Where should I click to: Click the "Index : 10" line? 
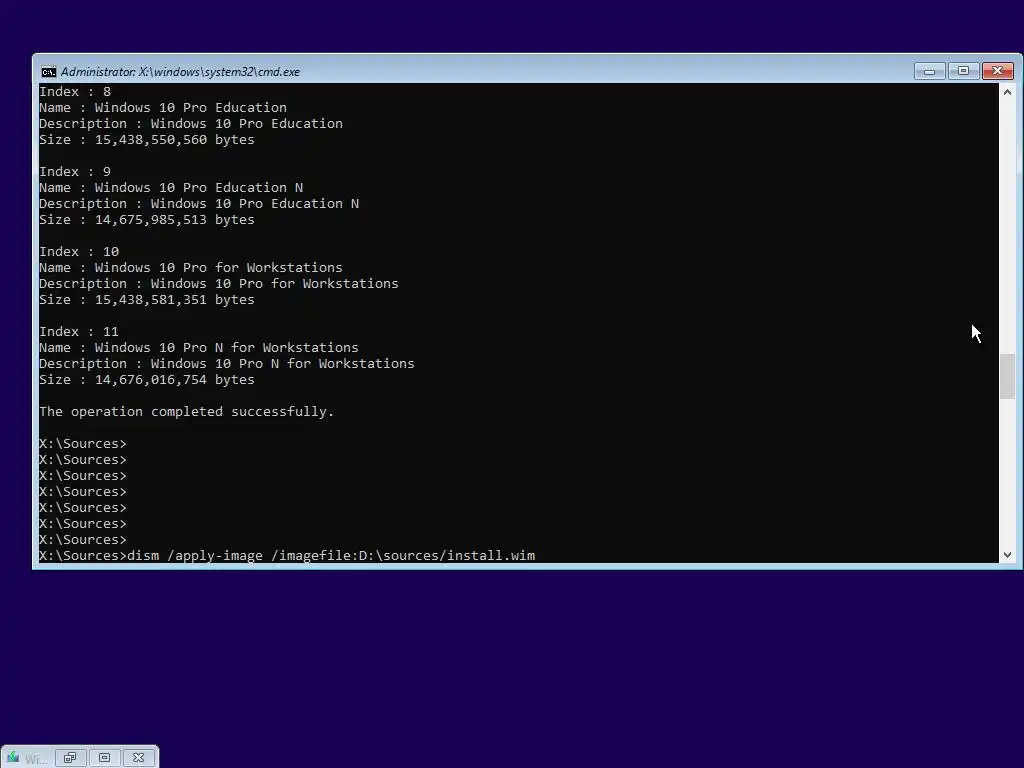point(79,251)
